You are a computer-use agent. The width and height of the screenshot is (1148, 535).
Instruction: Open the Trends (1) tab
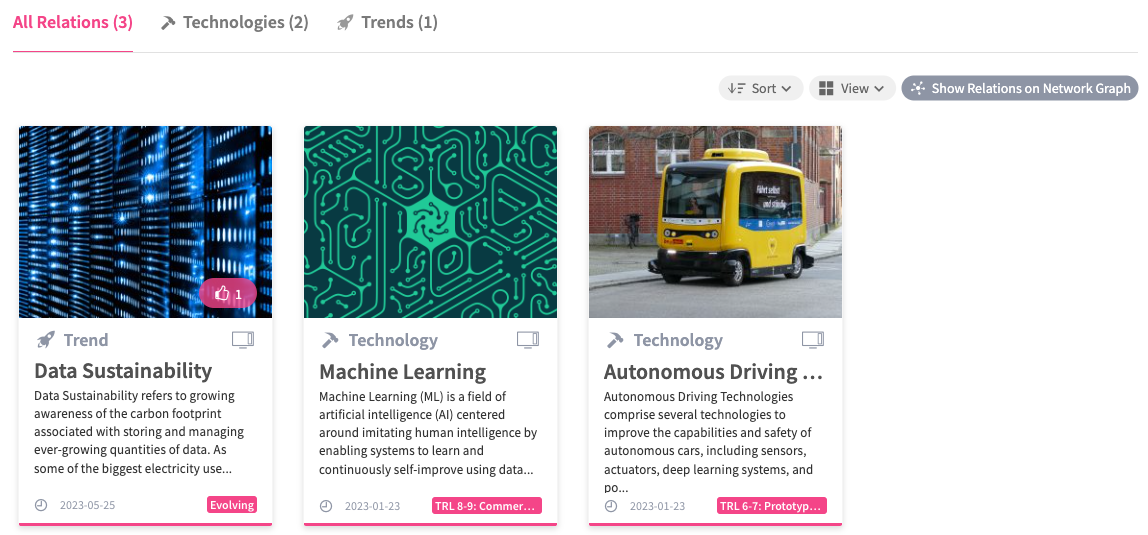[387, 22]
